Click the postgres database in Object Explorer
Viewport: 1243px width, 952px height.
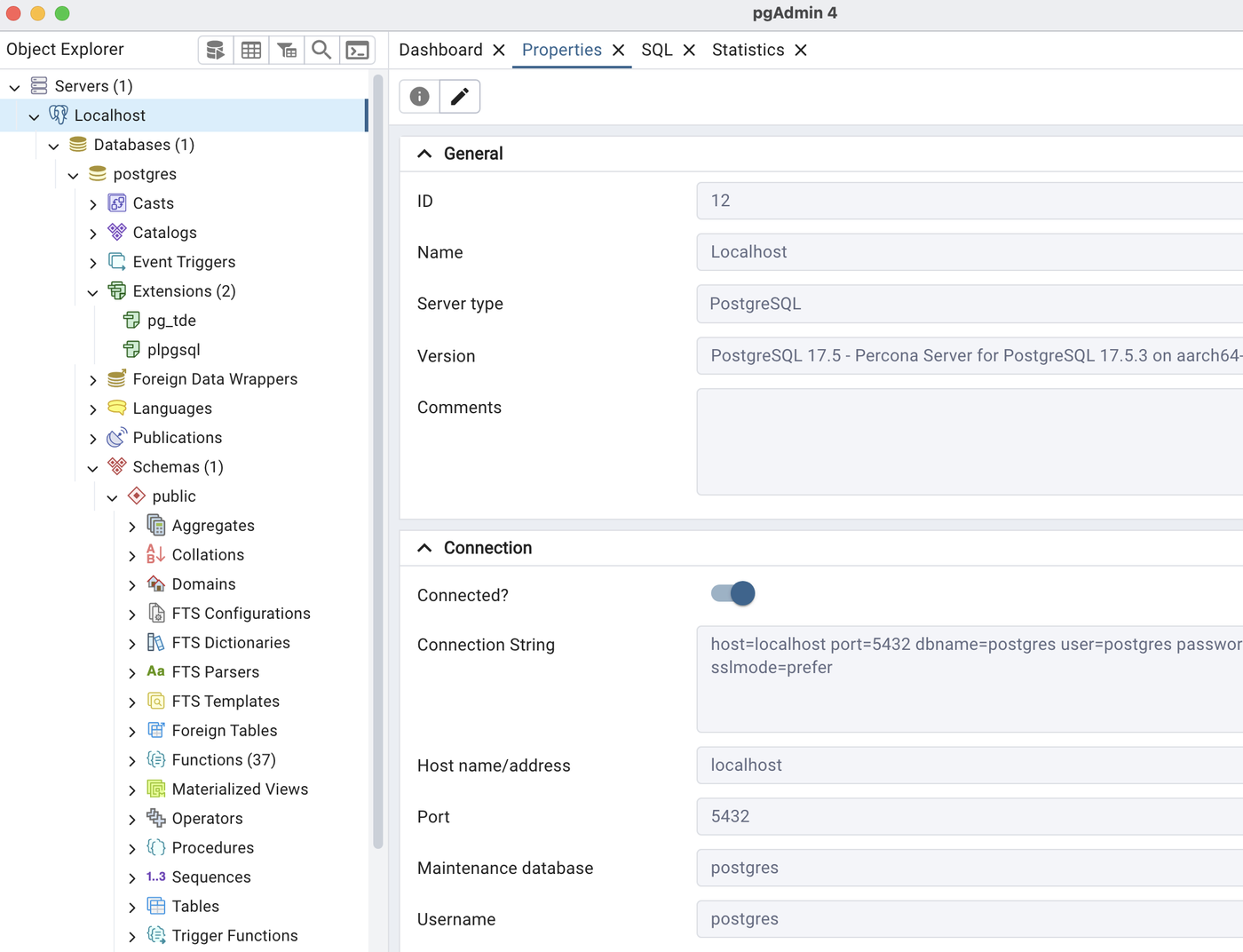(145, 174)
